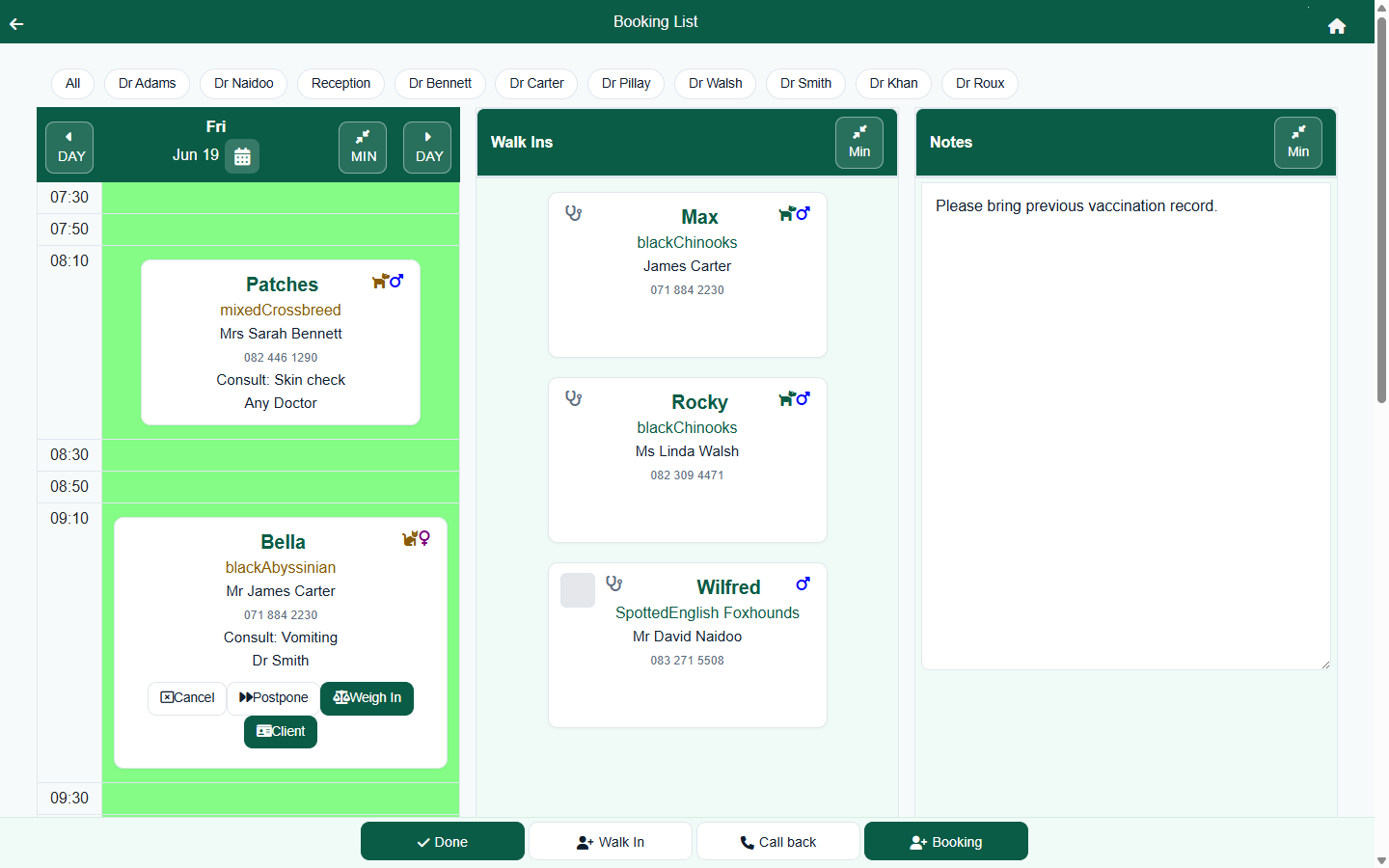Minimize the Walk Ins panel
This screenshot has width=1389, height=868.
[x=859, y=143]
